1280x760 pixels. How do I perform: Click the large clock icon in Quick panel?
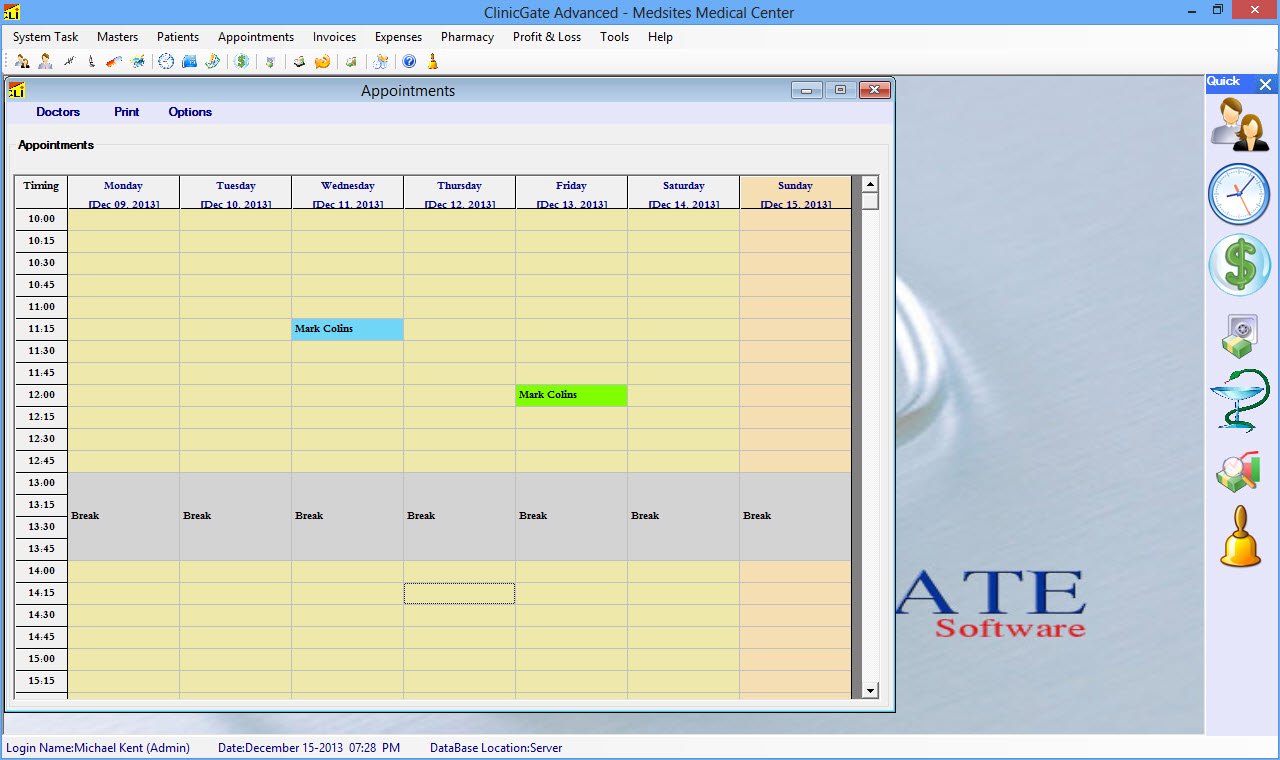[1240, 194]
